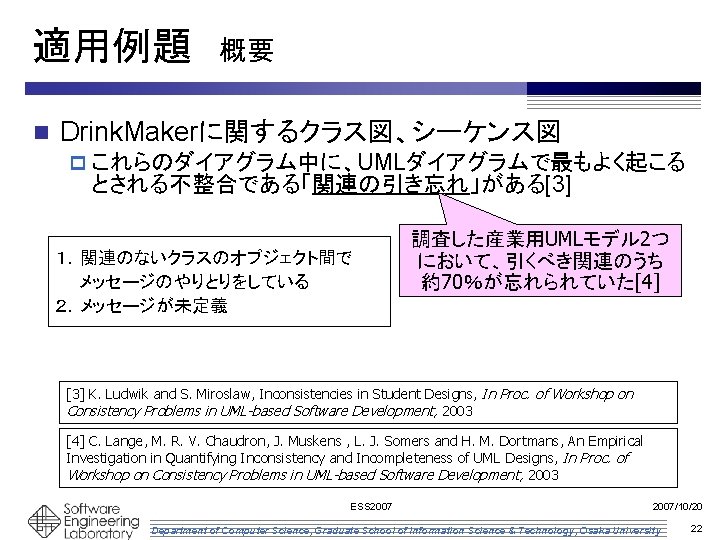Click slide page number 22
Image resolution: width=720 pixels, height=540 pixels.
click(x=696, y=529)
